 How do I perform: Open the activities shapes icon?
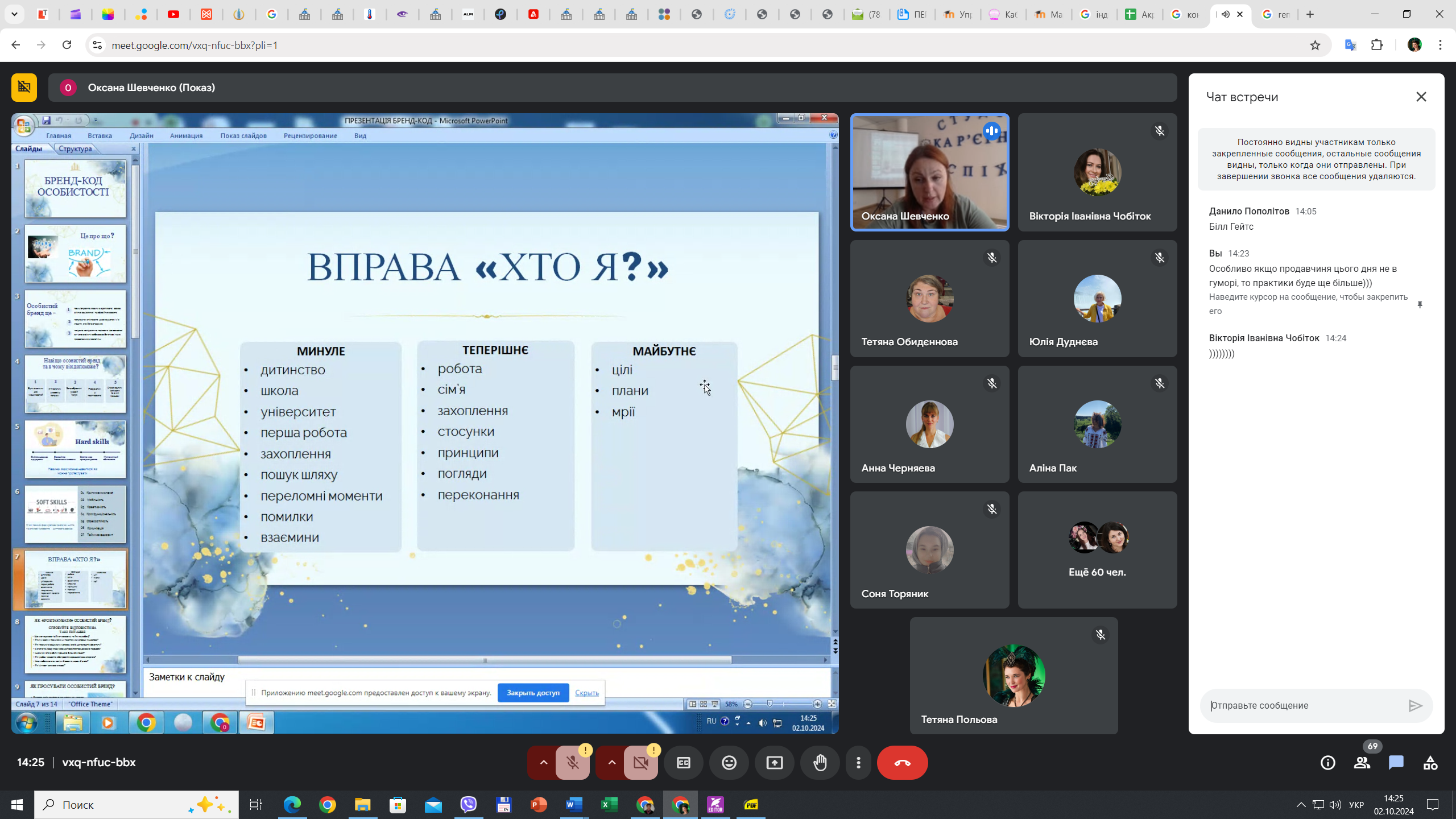point(1430,763)
